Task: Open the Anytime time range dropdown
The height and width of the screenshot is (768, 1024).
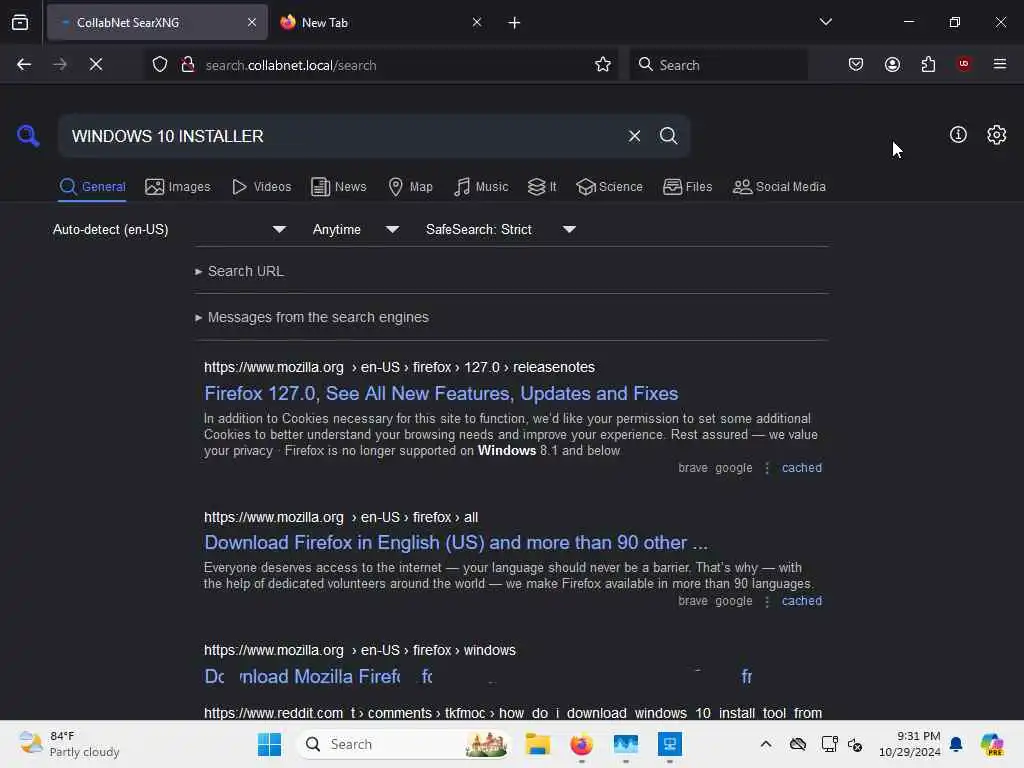Action: (x=355, y=230)
